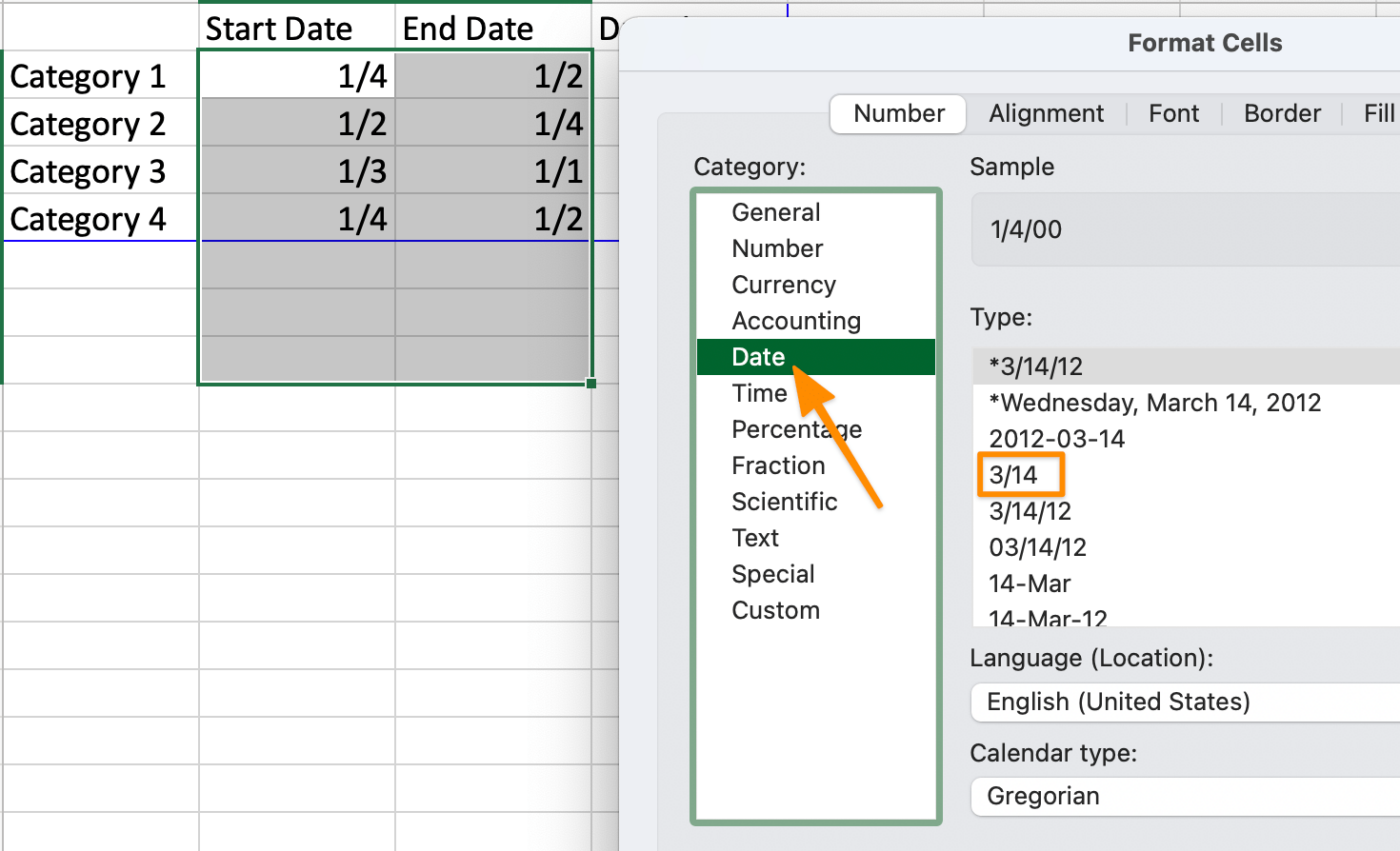This screenshot has height=851, width=1400.
Task: Open the Font tab
Action: [x=1174, y=114]
